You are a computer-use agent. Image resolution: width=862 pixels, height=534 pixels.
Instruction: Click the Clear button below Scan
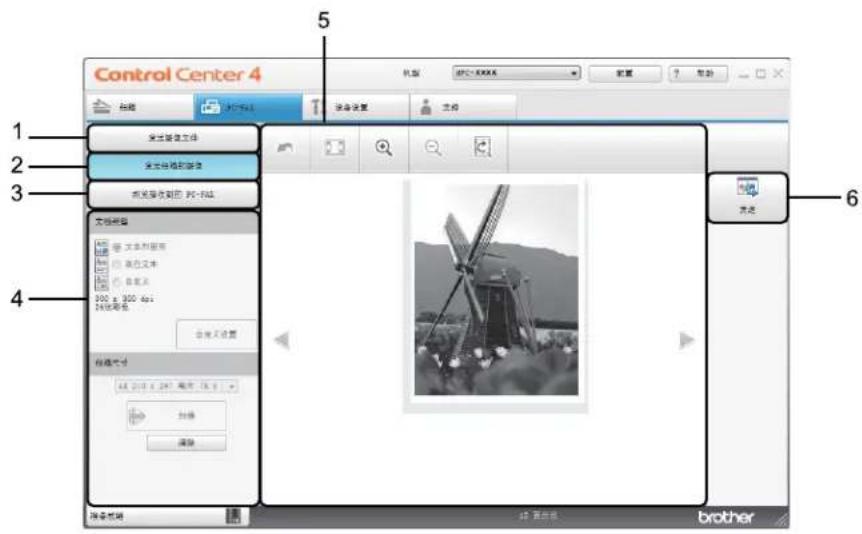[186, 443]
